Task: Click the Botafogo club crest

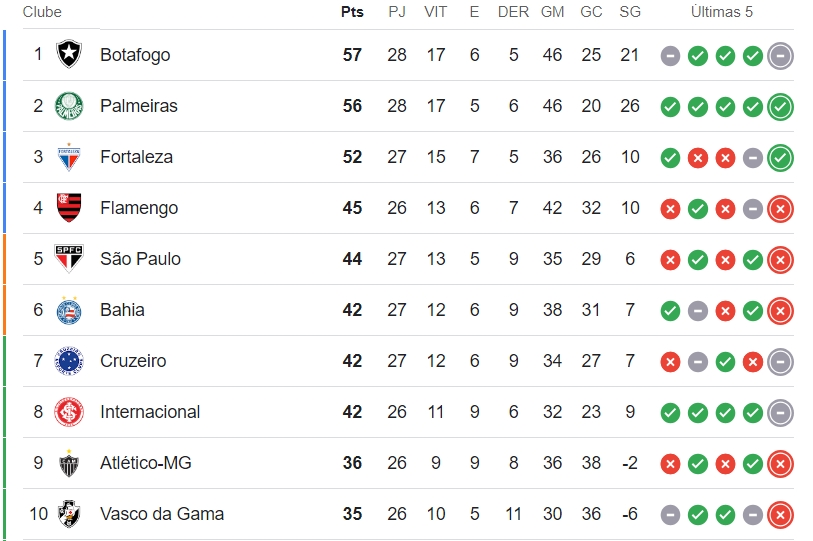Action: [x=69, y=54]
